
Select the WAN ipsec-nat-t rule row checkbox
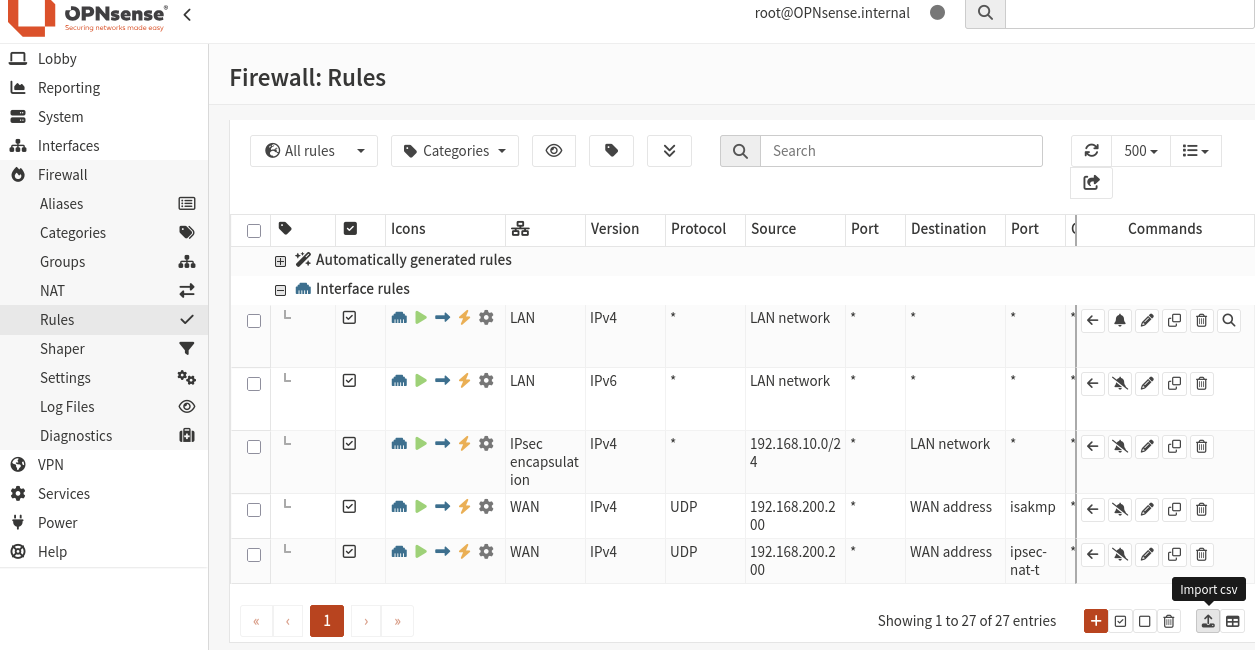[x=254, y=555]
